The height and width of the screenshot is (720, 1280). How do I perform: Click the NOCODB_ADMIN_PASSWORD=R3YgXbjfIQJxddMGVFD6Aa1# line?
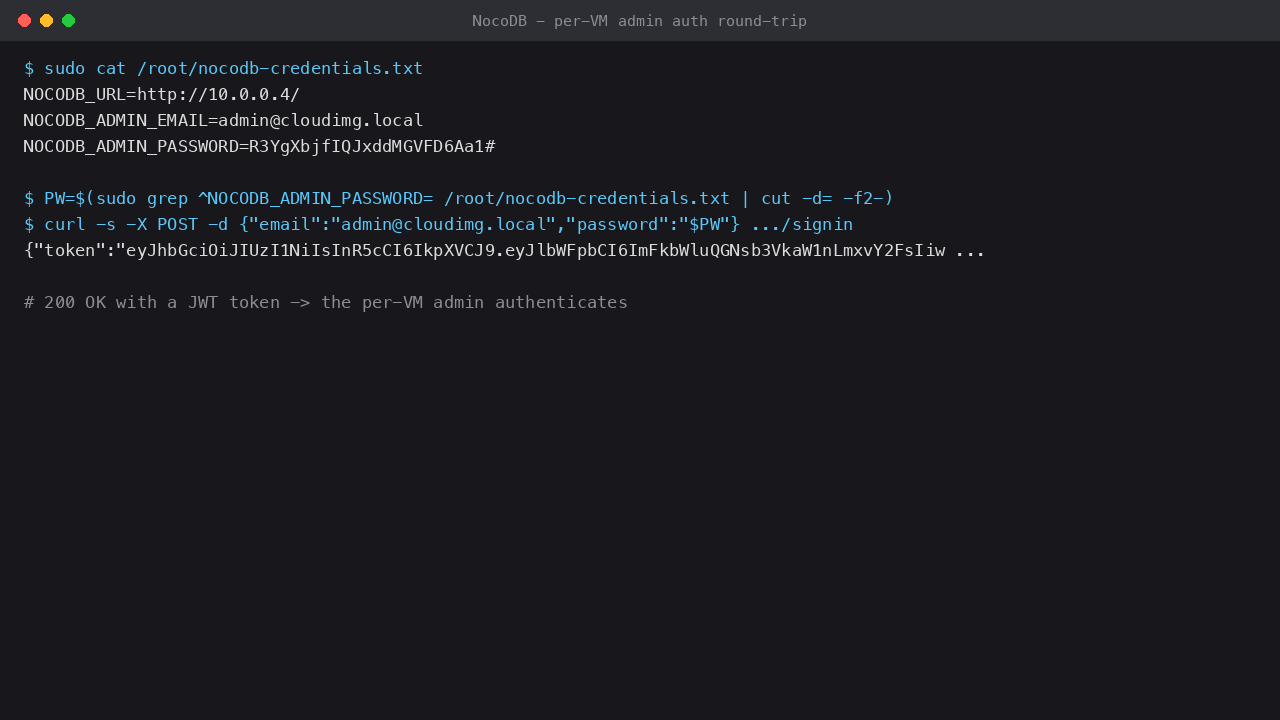(259, 146)
